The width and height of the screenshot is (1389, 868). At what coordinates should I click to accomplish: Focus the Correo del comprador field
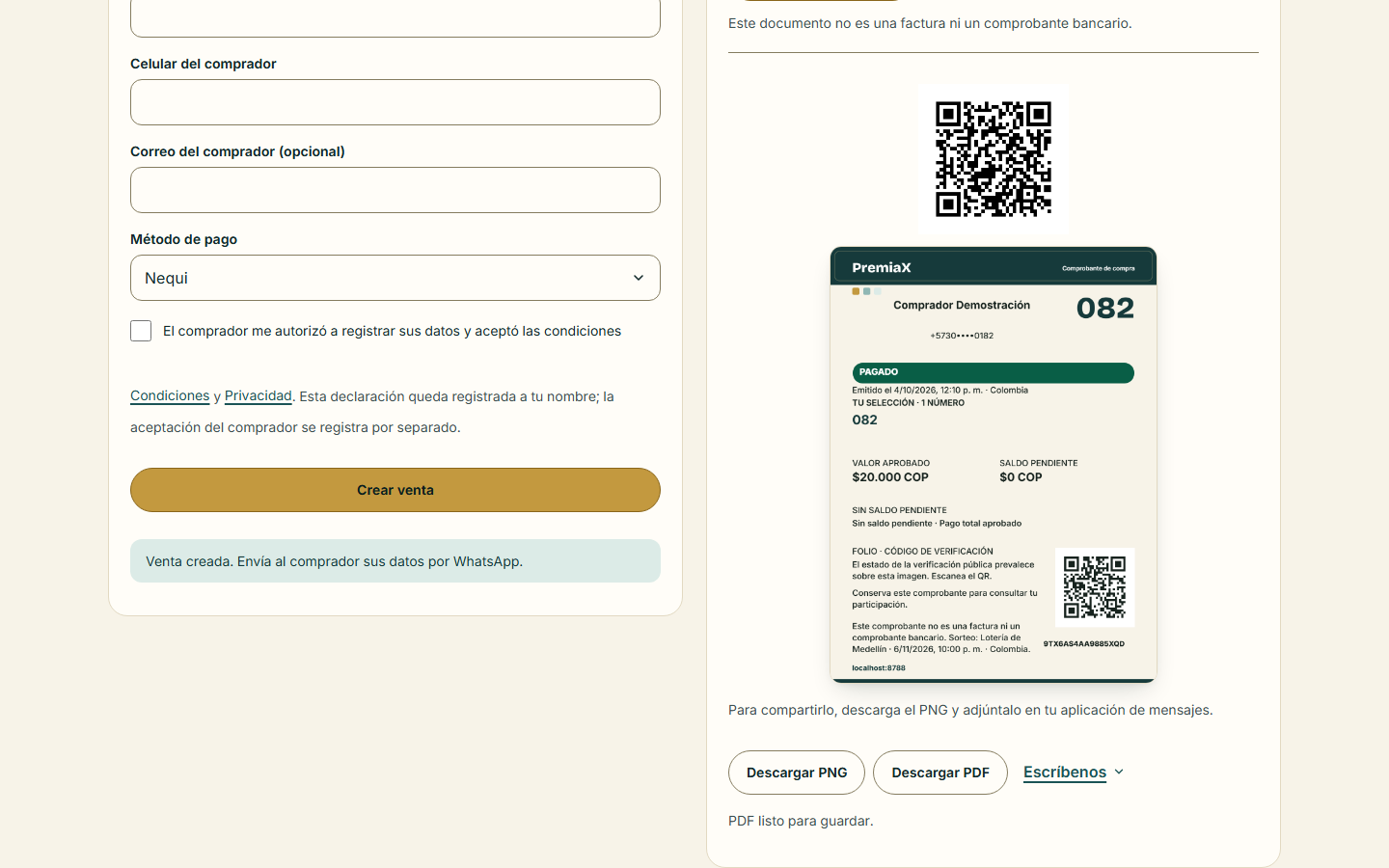[395, 190]
